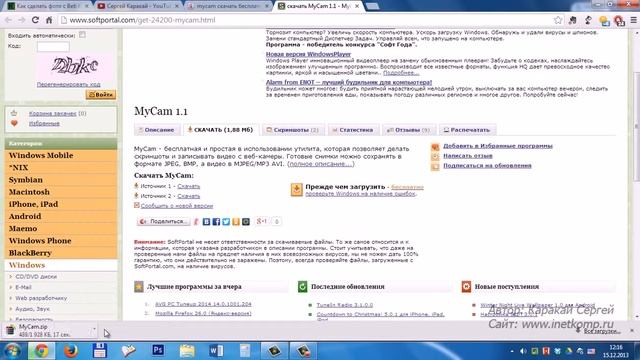Open the Статистика tab

point(353,130)
